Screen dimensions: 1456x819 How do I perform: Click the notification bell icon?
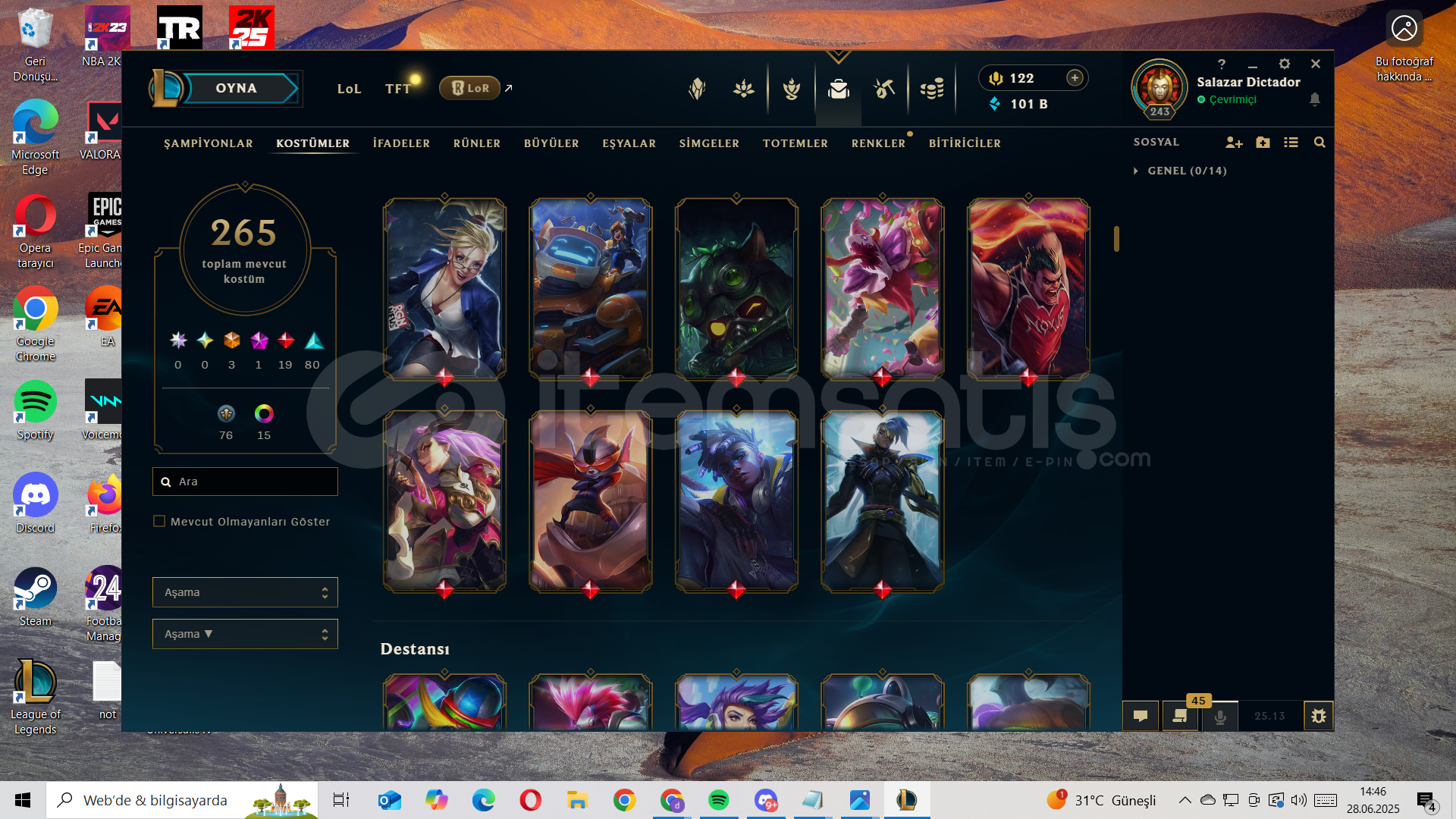pos(1315,99)
